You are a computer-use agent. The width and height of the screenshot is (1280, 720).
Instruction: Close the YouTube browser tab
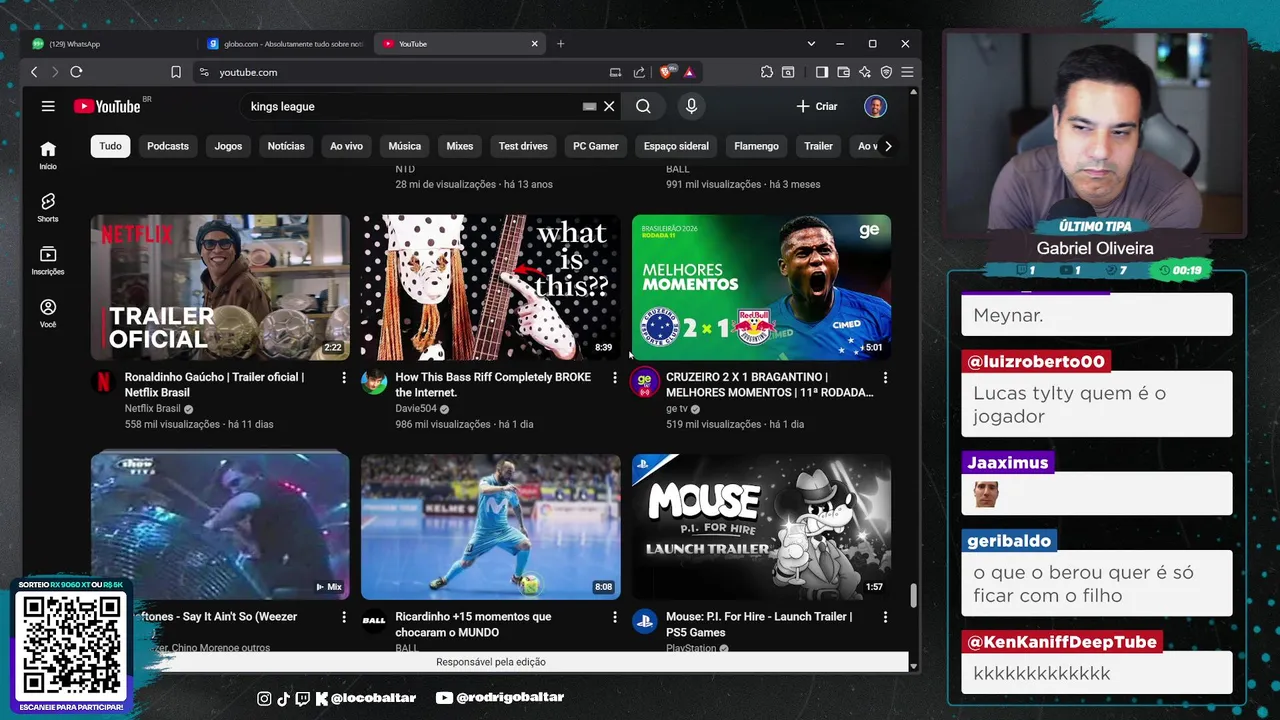pos(534,44)
